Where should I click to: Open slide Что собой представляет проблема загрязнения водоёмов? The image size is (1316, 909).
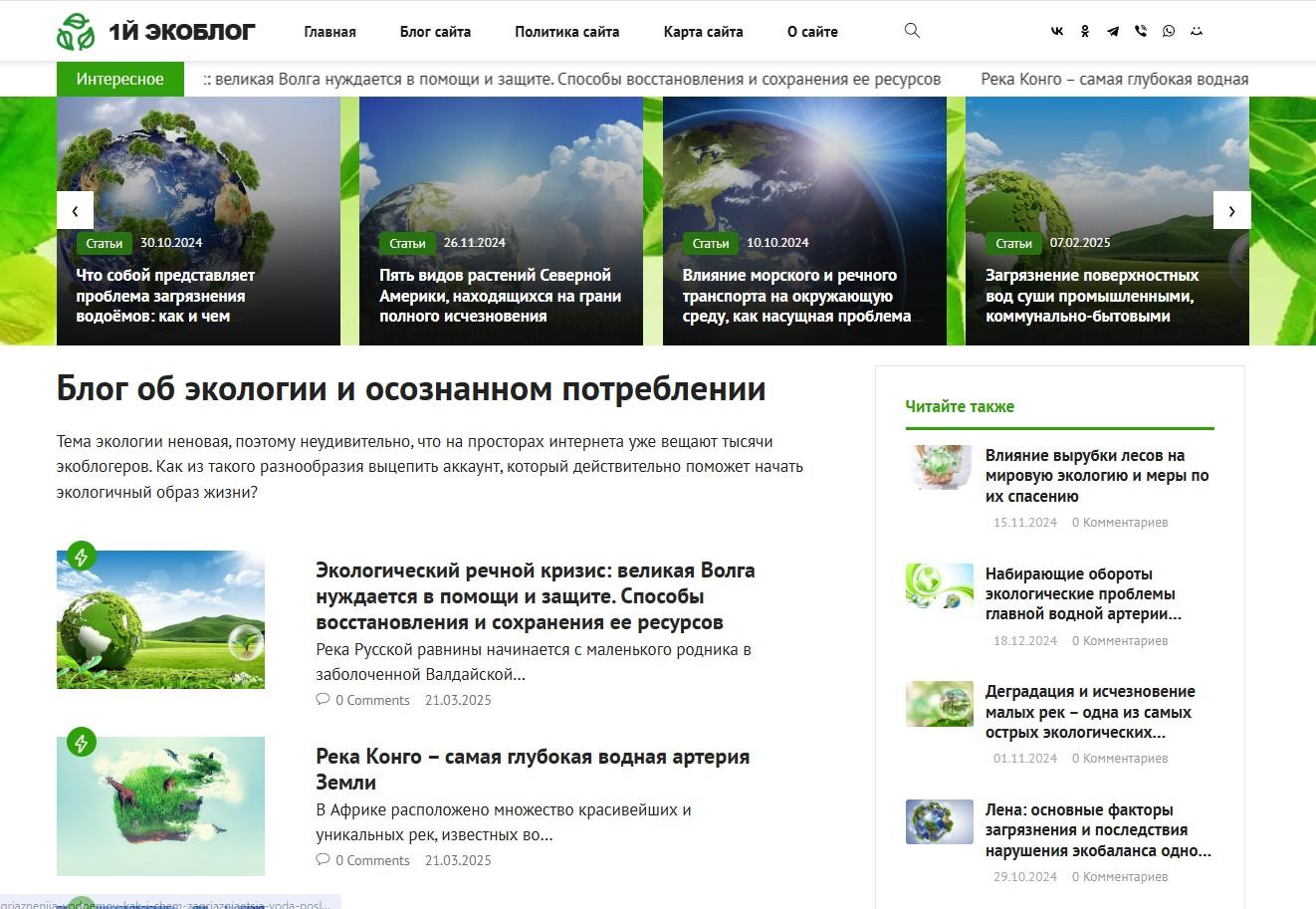click(165, 296)
